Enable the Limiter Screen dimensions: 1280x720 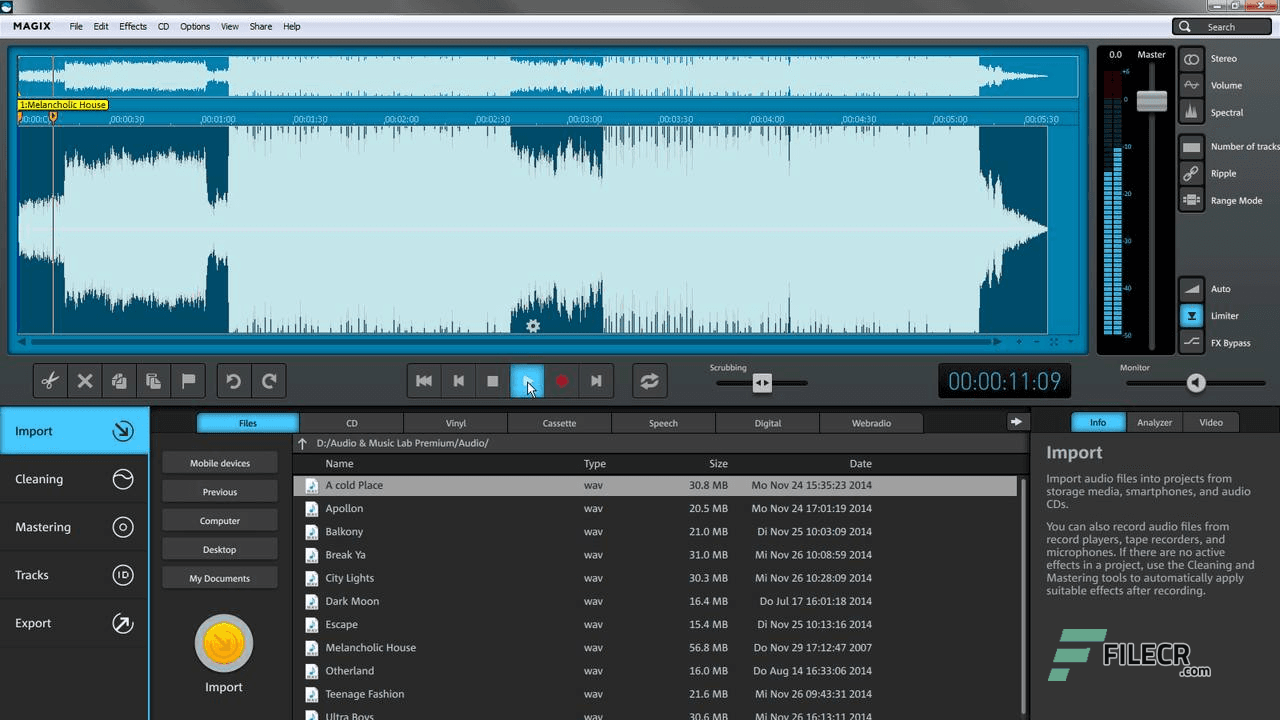pyautogui.click(x=1191, y=315)
